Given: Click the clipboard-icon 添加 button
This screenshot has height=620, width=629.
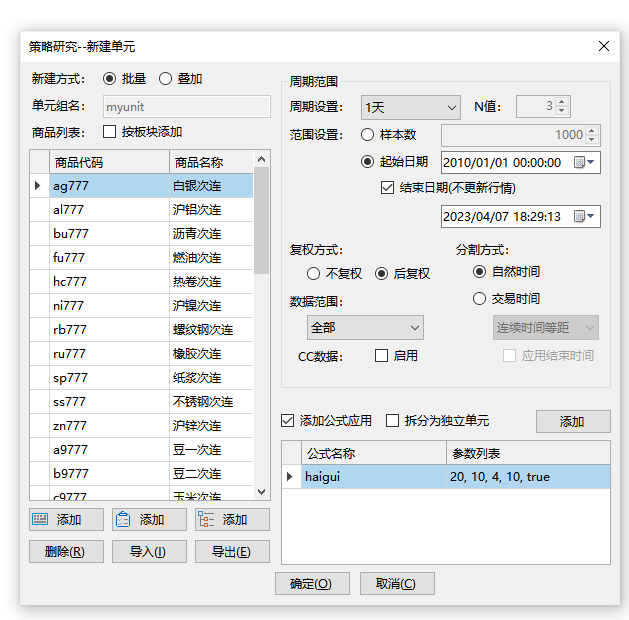Looking at the screenshot, I should point(149,520).
